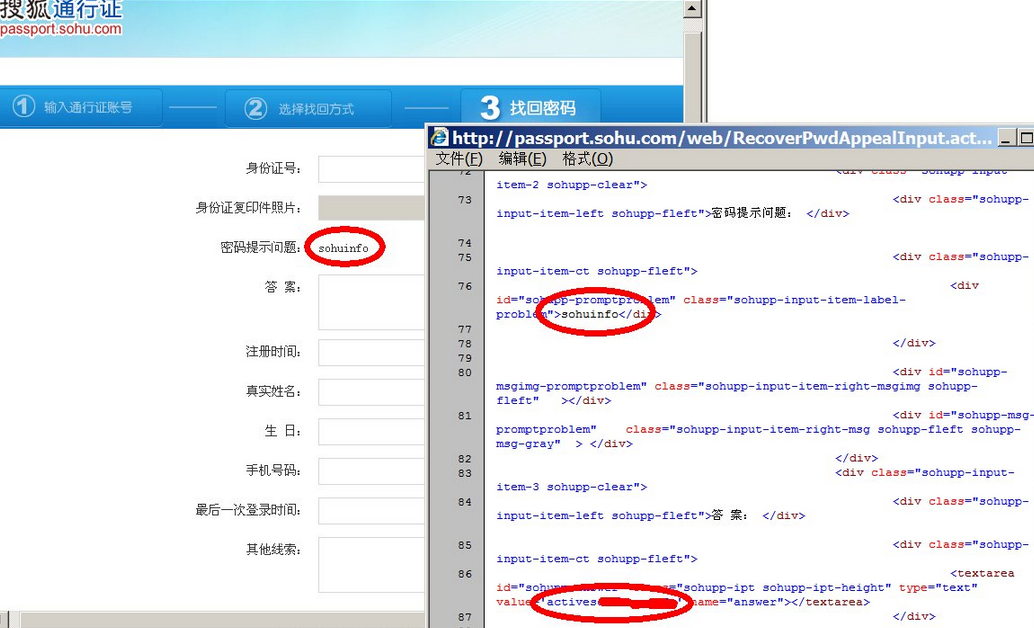Select the step 2 circled numeral icon

[x=255, y=107]
